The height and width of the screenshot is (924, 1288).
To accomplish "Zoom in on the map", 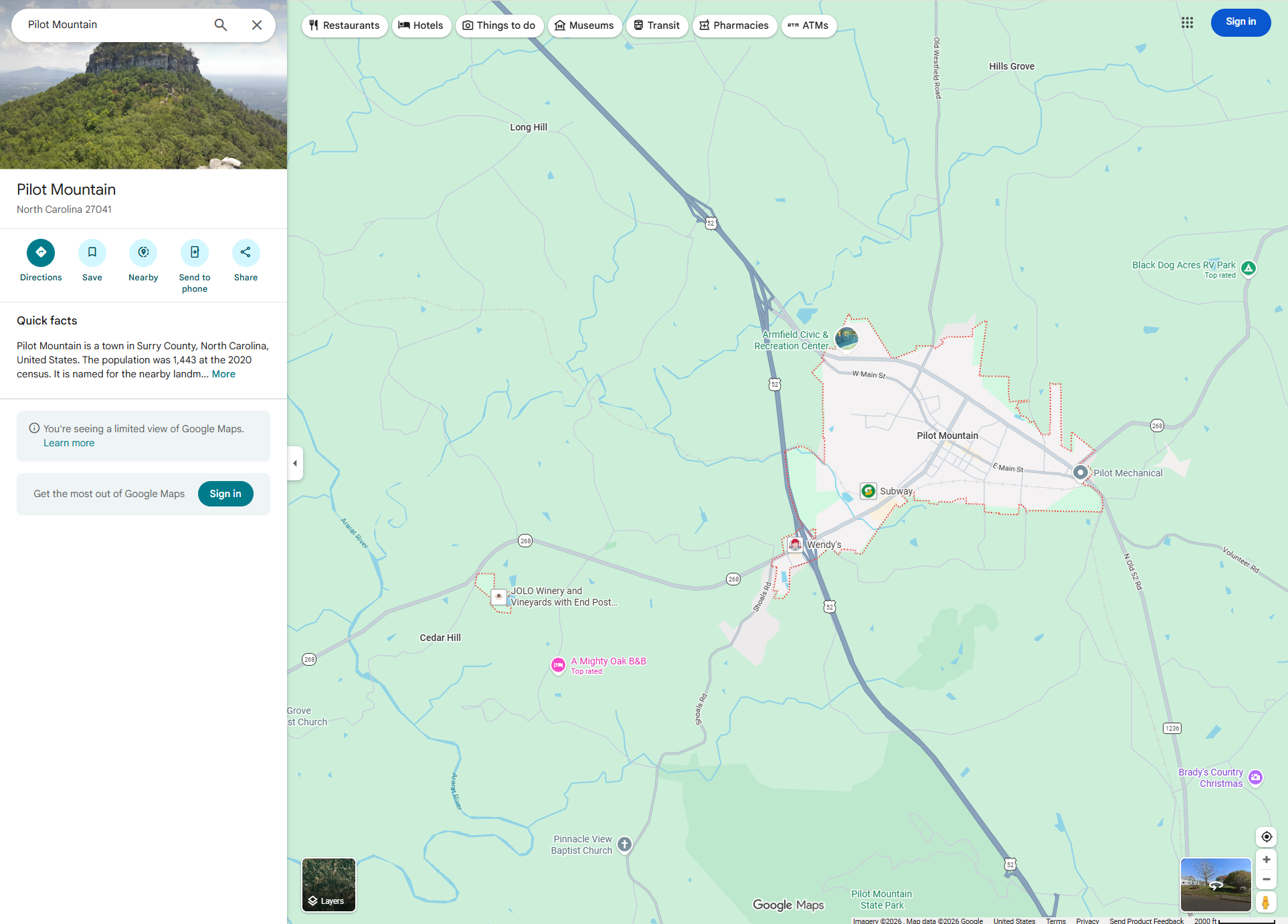I will tap(1266, 860).
